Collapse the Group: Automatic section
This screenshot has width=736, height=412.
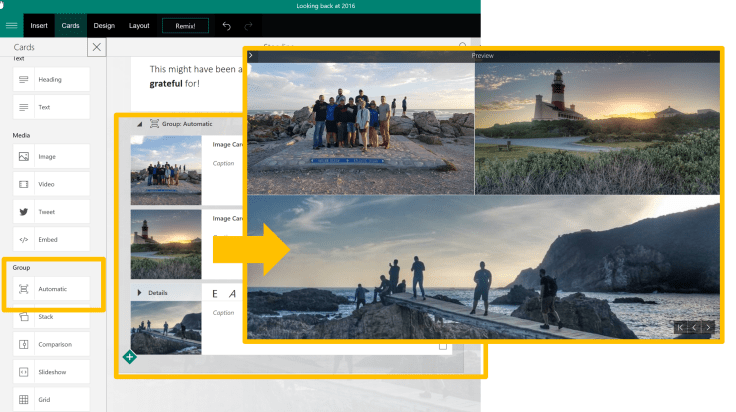point(139,124)
